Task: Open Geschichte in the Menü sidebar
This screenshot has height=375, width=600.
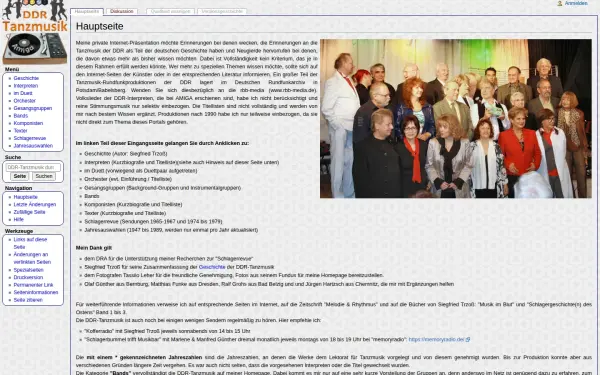Action: [26, 78]
